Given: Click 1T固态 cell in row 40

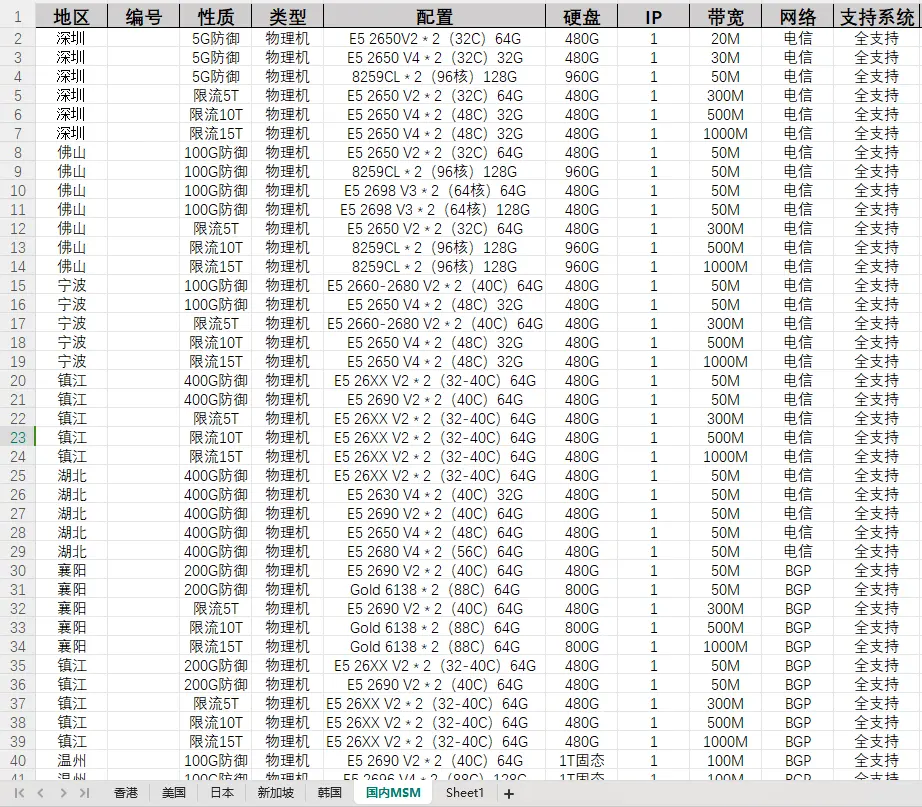Looking at the screenshot, I should pos(582,761).
